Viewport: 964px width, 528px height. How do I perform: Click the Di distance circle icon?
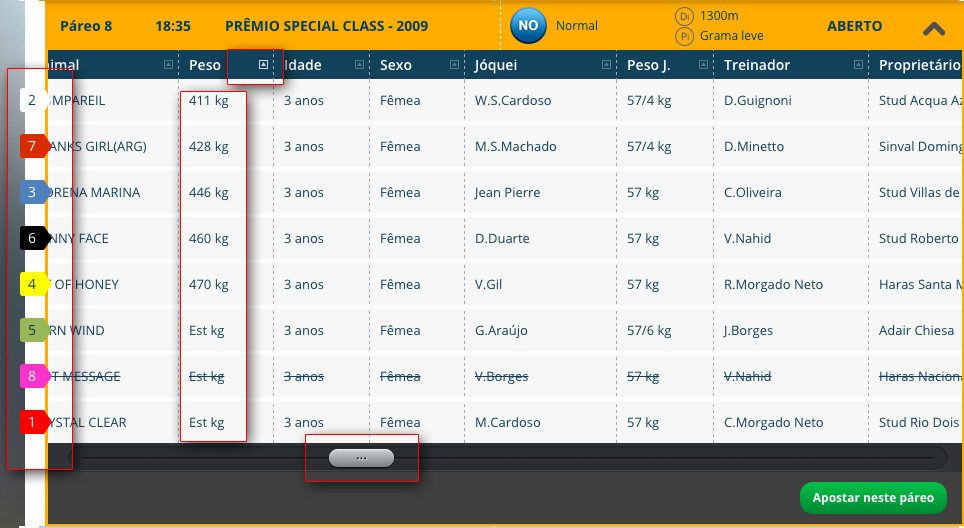(x=684, y=16)
